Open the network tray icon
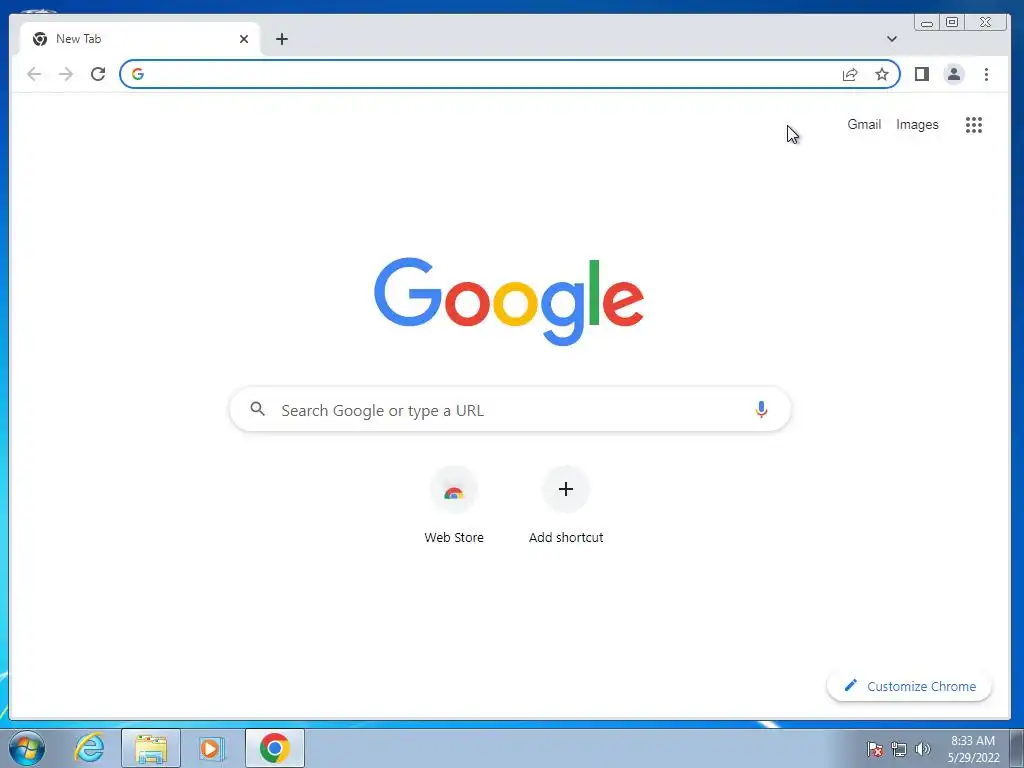 899,749
